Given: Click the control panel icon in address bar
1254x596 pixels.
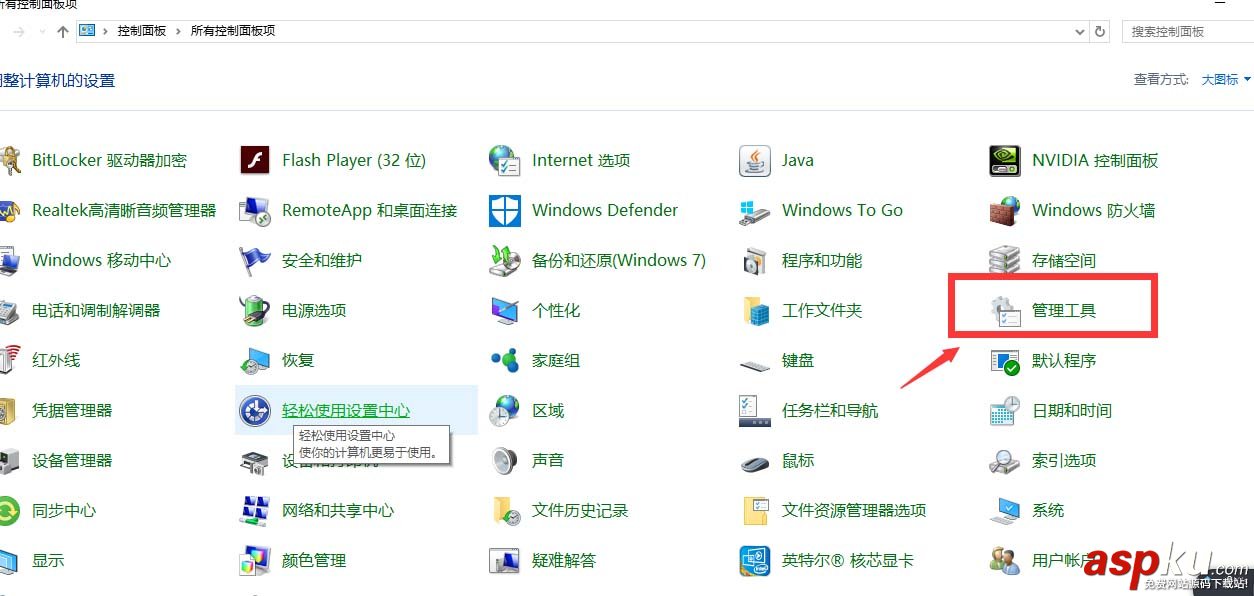Looking at the screenshot, I should [x=87, y=31].
